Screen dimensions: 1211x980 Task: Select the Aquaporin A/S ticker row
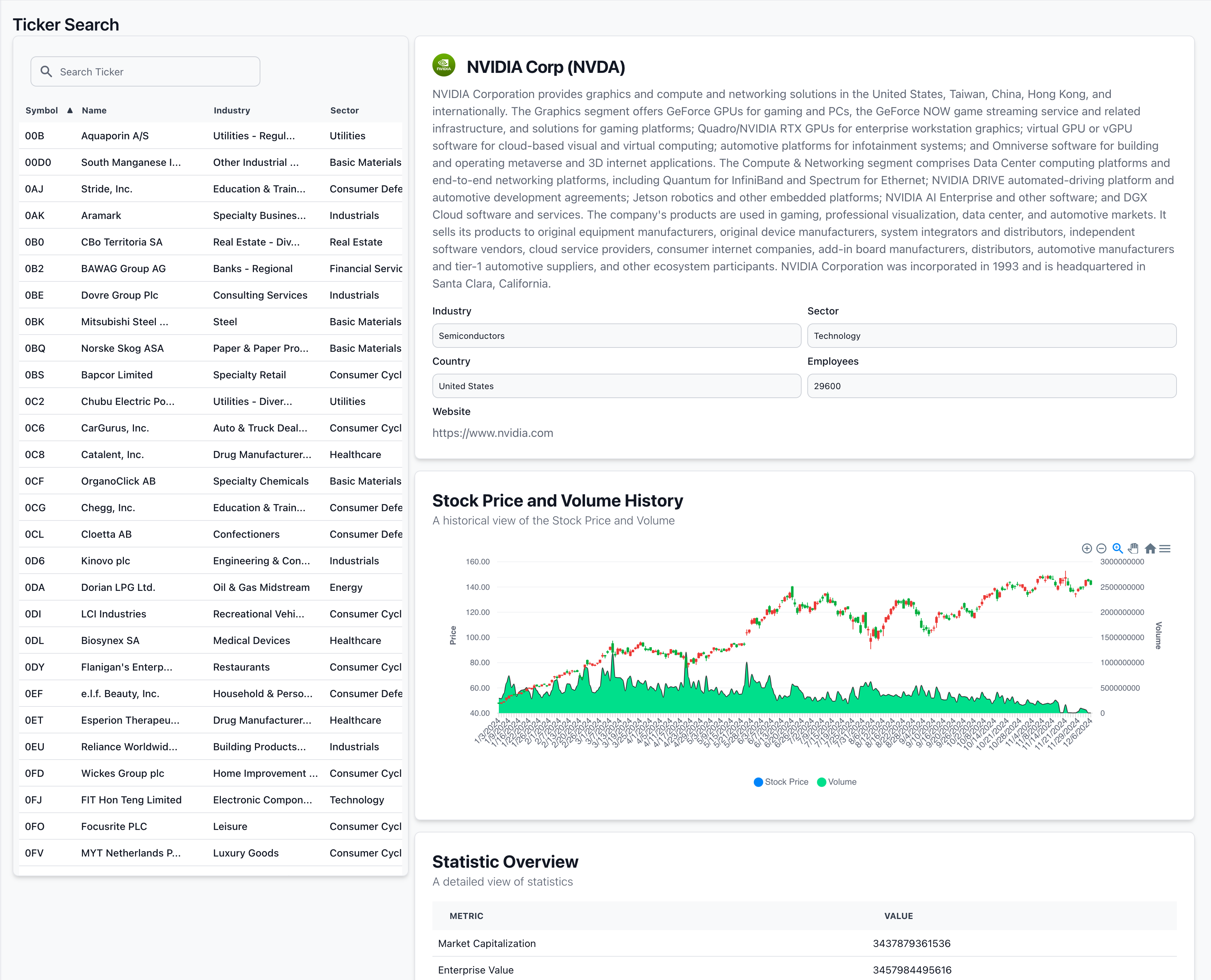[211, 135]
